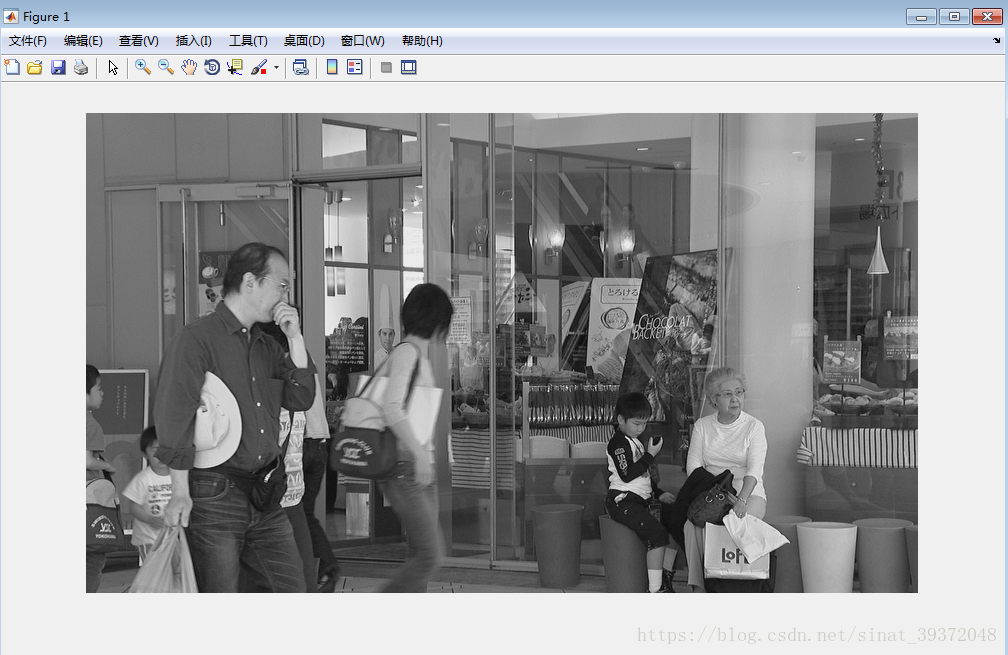Viewport: 1008px width, 655px height.
Task: Open a file with the folder icon
Action: [35, 67]
